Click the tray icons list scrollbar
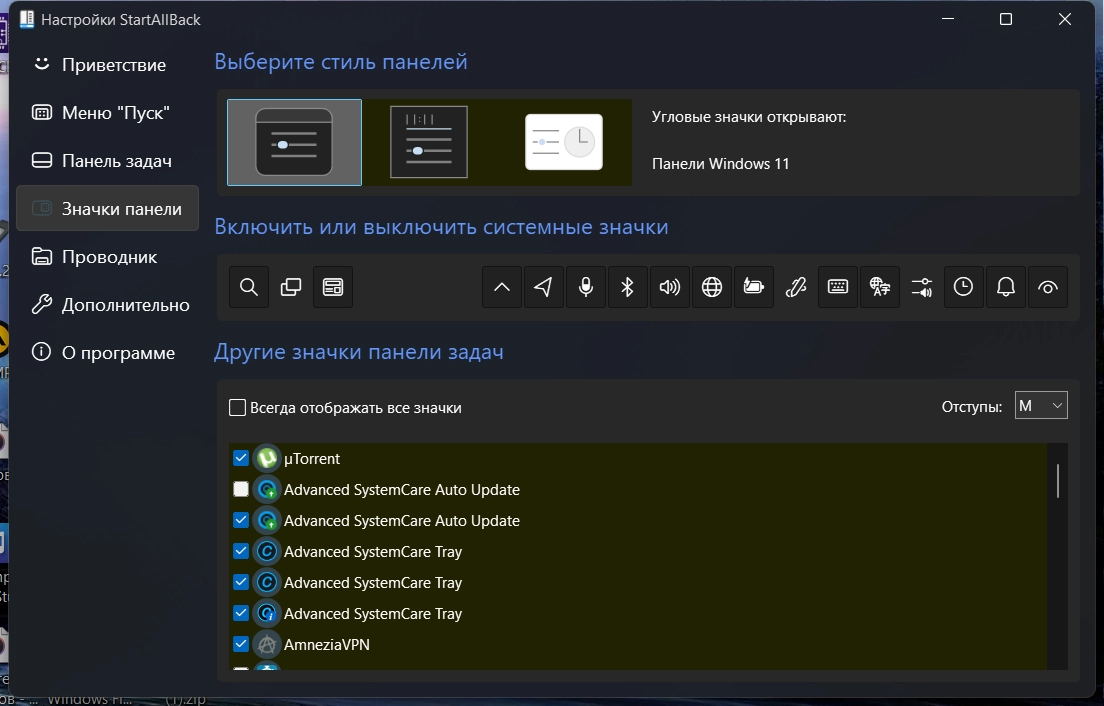Image resolution: width=1104 pixels, height=706 pixels. coord(1057,481)
